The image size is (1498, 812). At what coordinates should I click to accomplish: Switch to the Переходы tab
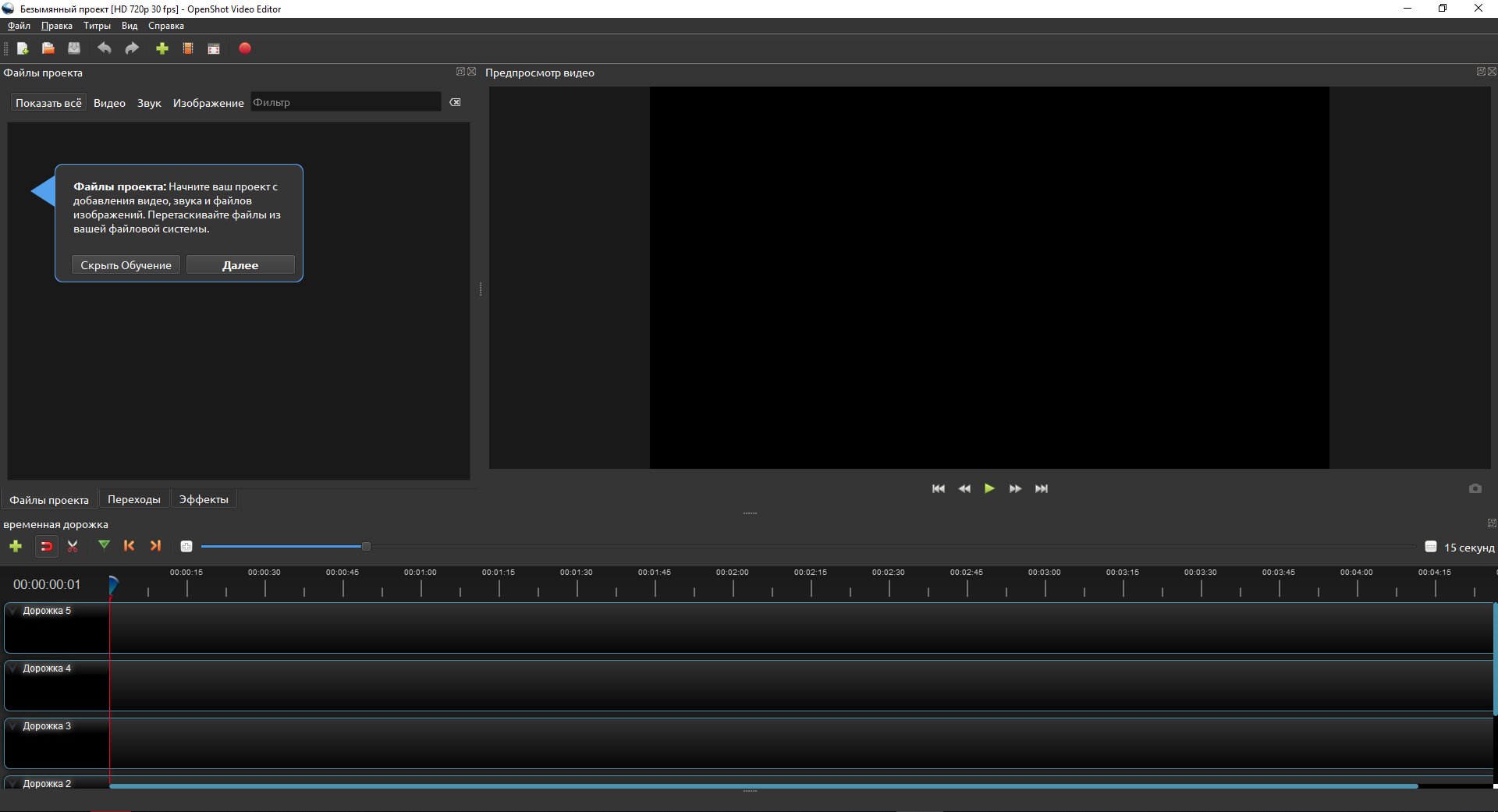[x=134, y=499]
